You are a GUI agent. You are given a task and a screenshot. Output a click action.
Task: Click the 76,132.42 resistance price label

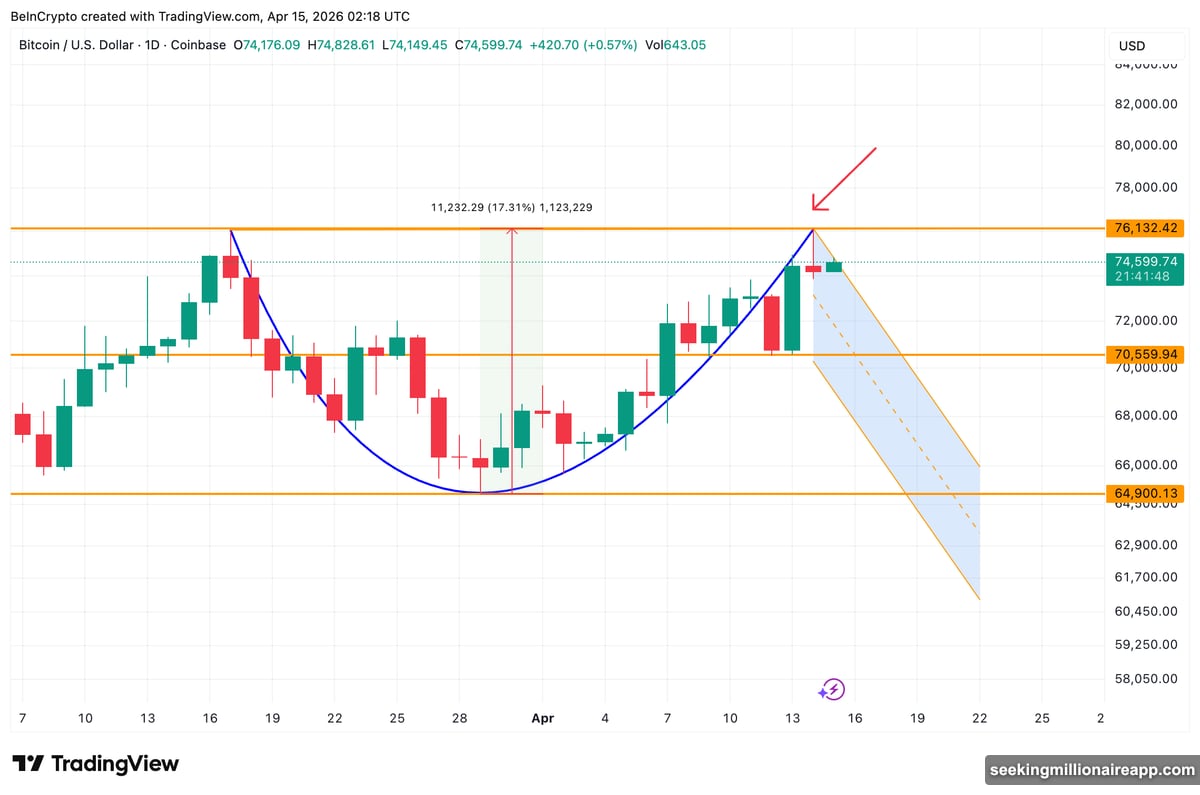pyautogui.click(x=1144, y=228)
